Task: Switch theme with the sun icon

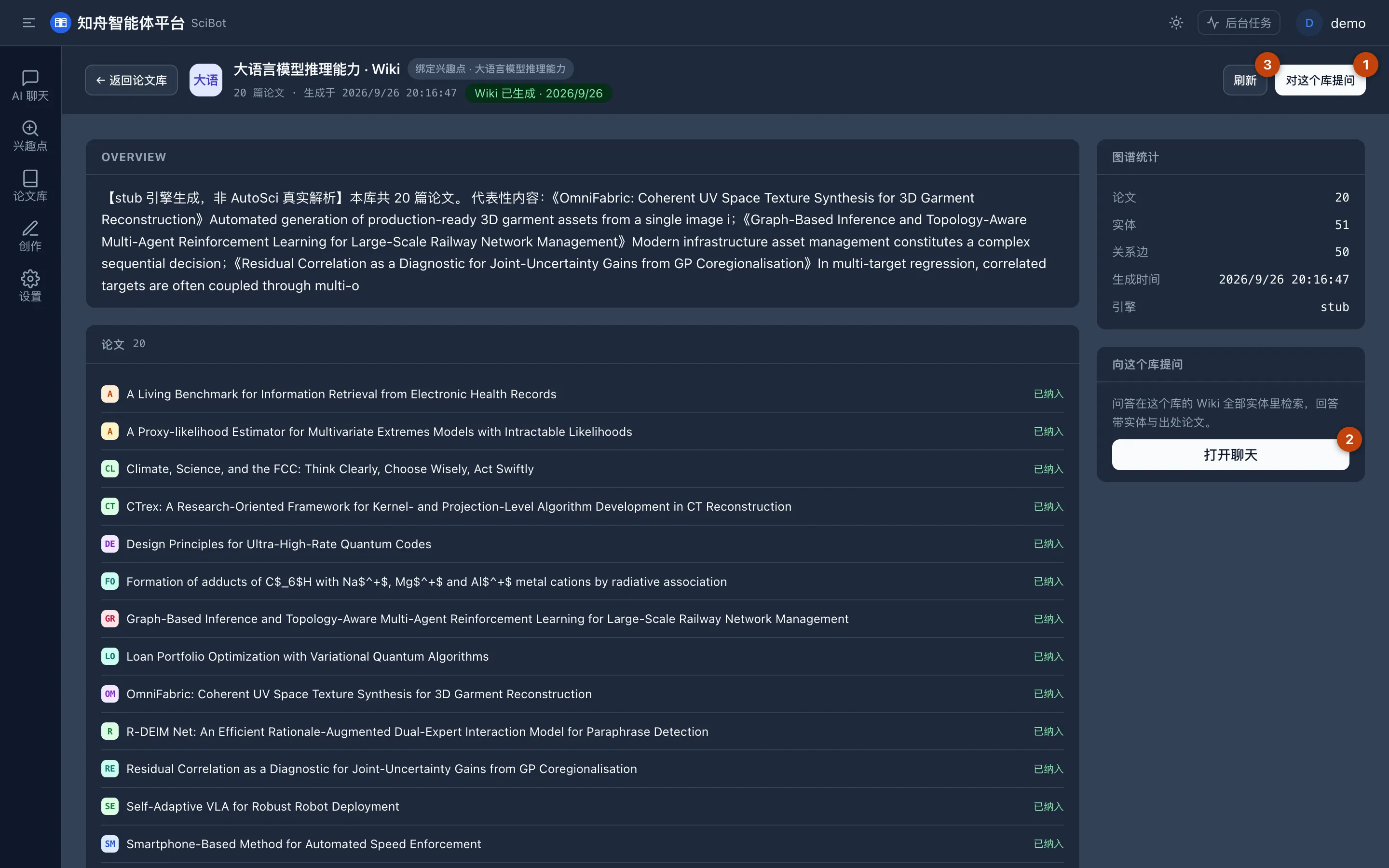Action: tap(1176, 23)
